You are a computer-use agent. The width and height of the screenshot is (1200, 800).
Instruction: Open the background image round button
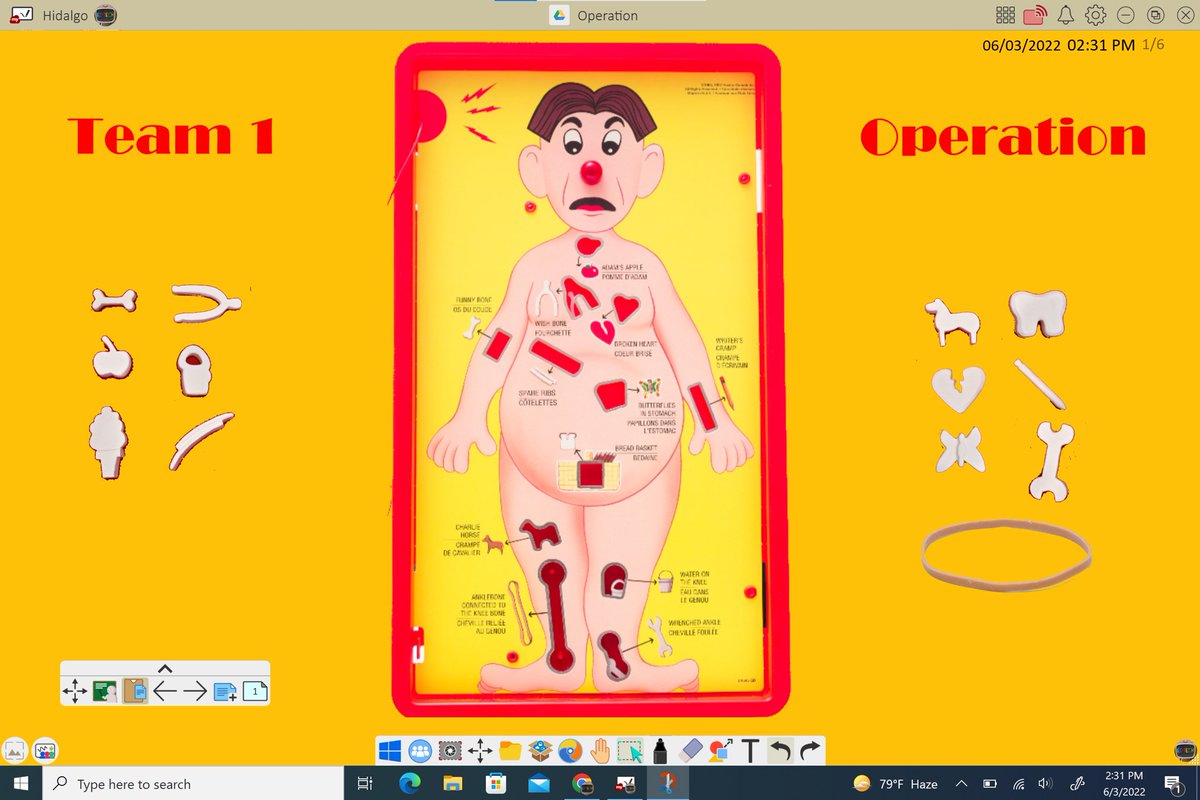(x=15, y=751)
